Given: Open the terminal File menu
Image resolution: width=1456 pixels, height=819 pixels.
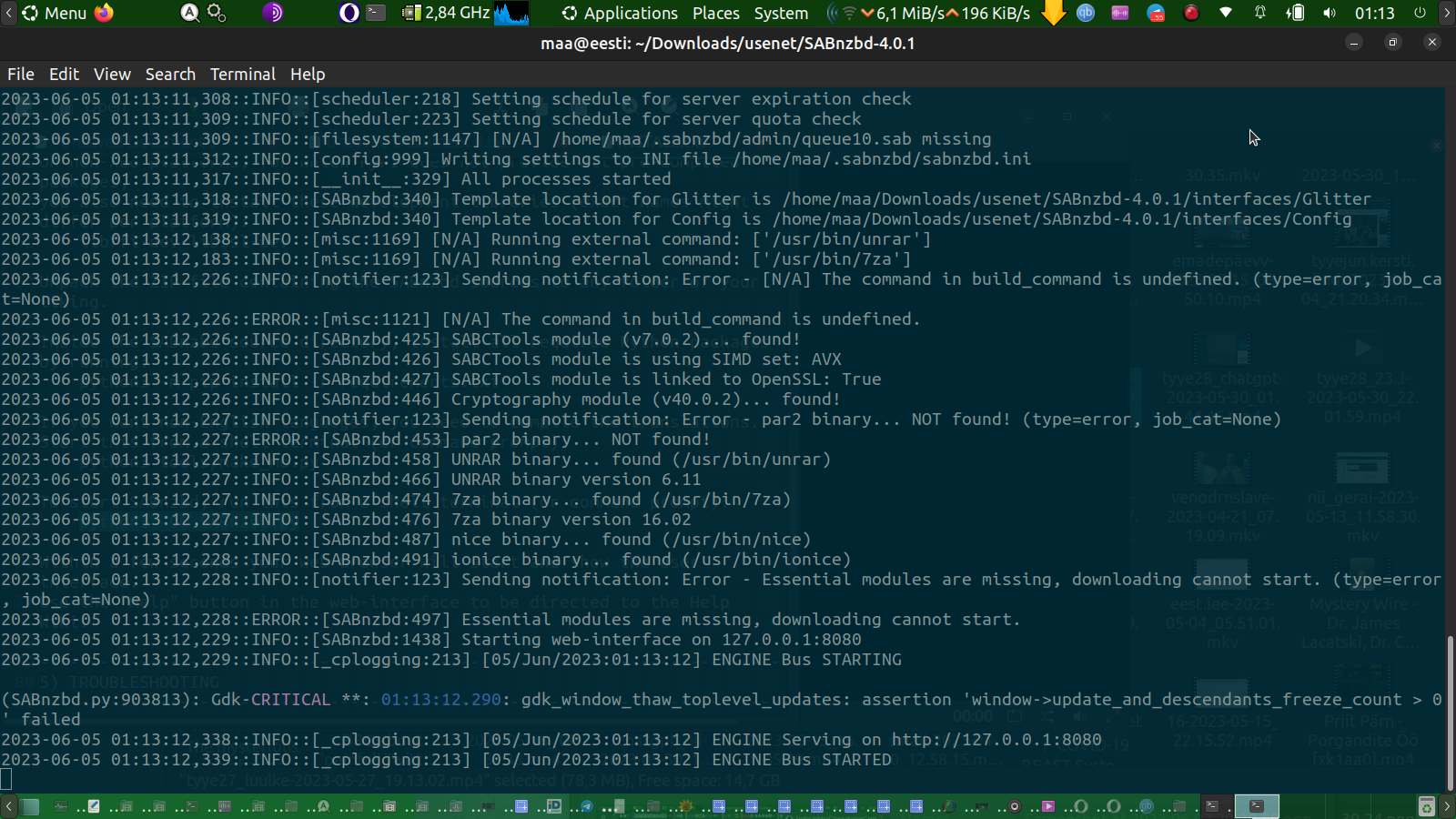Looking at the screenshot, I should (x=21, y=74).
